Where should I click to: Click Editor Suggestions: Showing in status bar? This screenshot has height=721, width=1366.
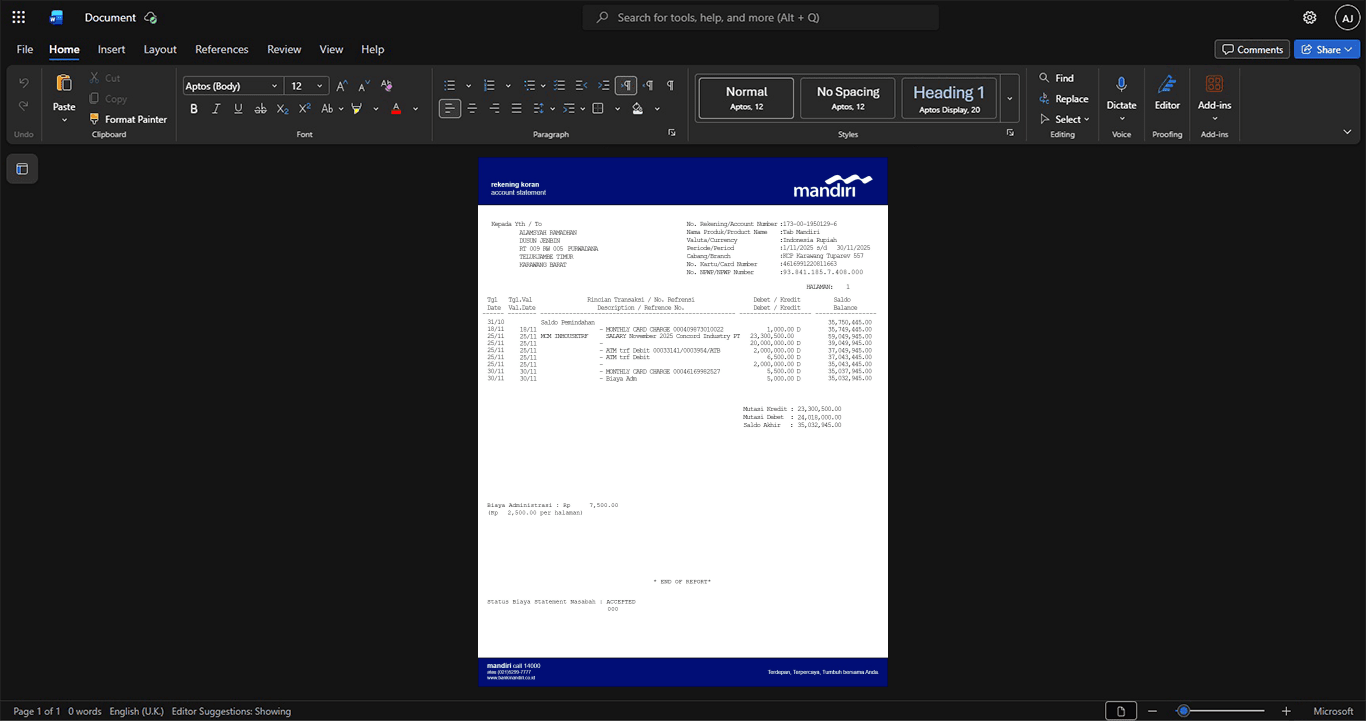point(231,711)
